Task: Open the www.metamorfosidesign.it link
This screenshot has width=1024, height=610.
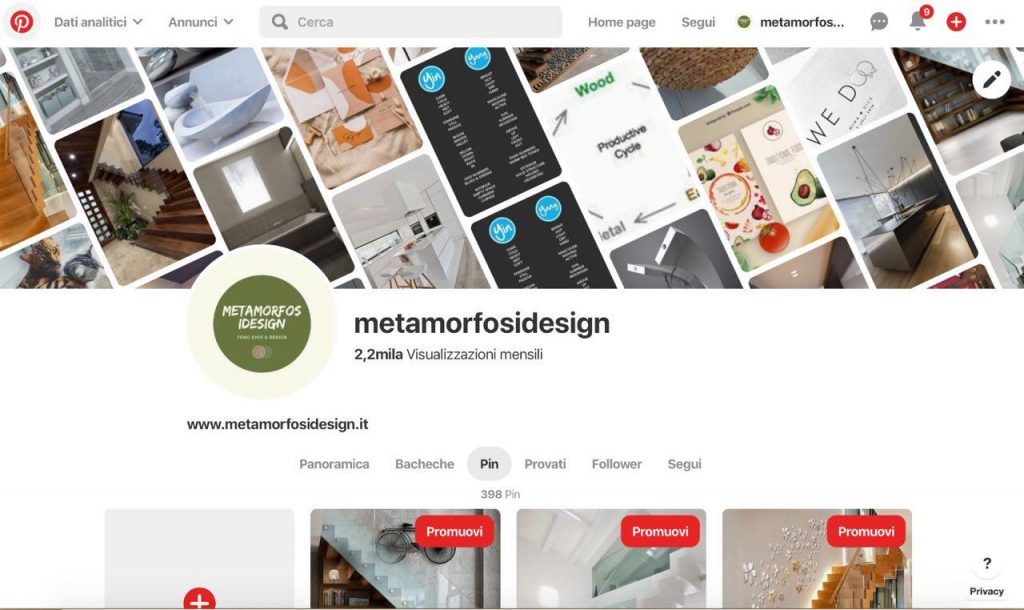Action: tap(278, 425)
